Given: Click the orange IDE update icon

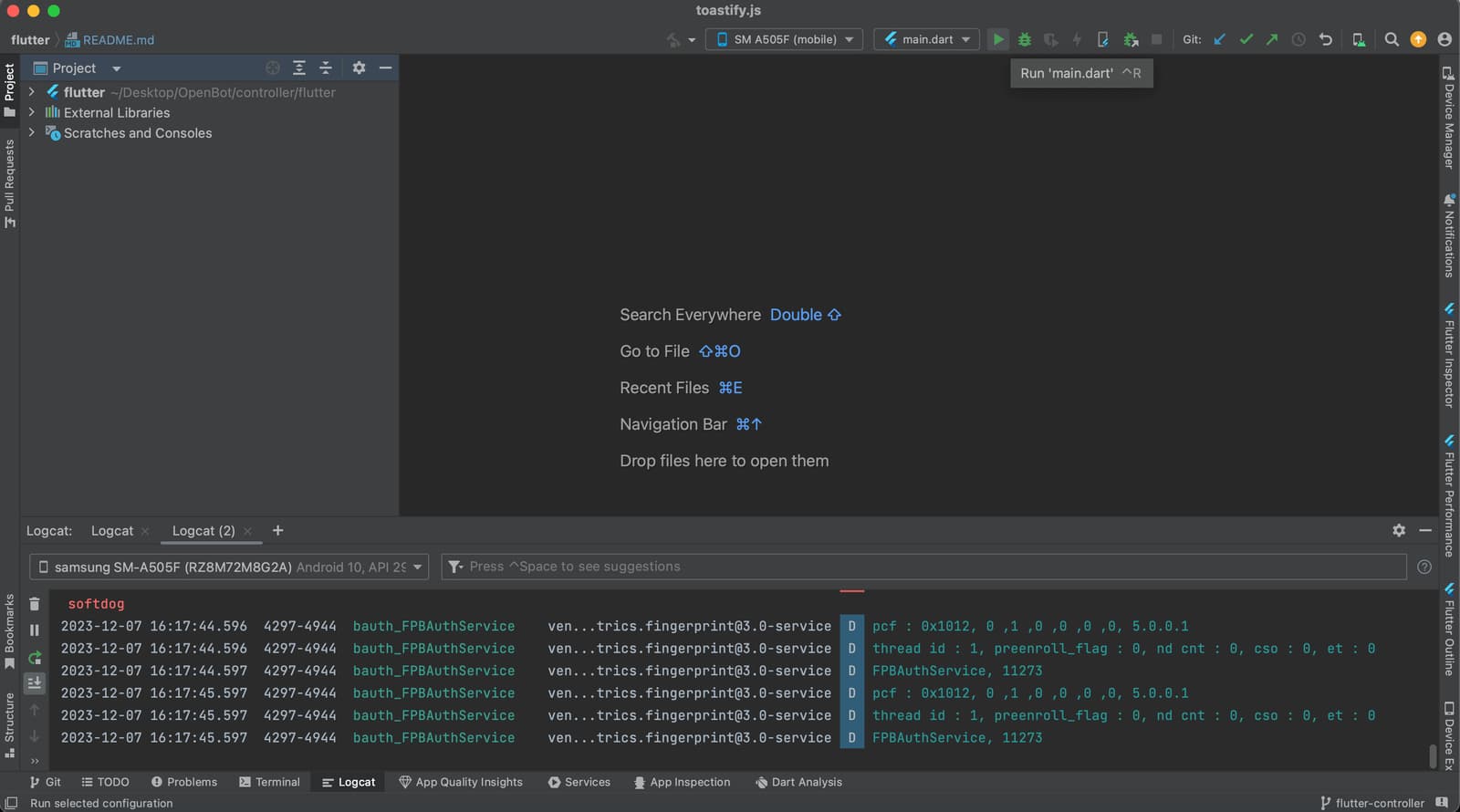Looking at the screenshot, I should (x=1418, y=39).
